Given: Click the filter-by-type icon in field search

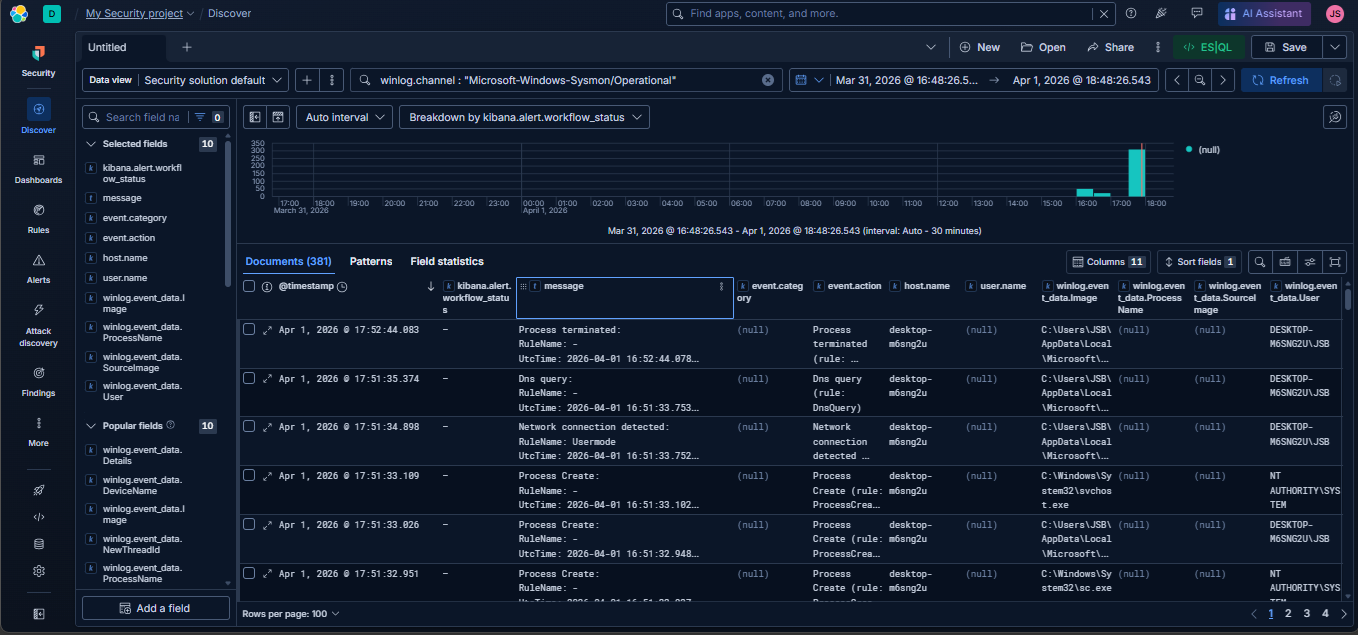Looking at the screenshot, I should [200, 117].
